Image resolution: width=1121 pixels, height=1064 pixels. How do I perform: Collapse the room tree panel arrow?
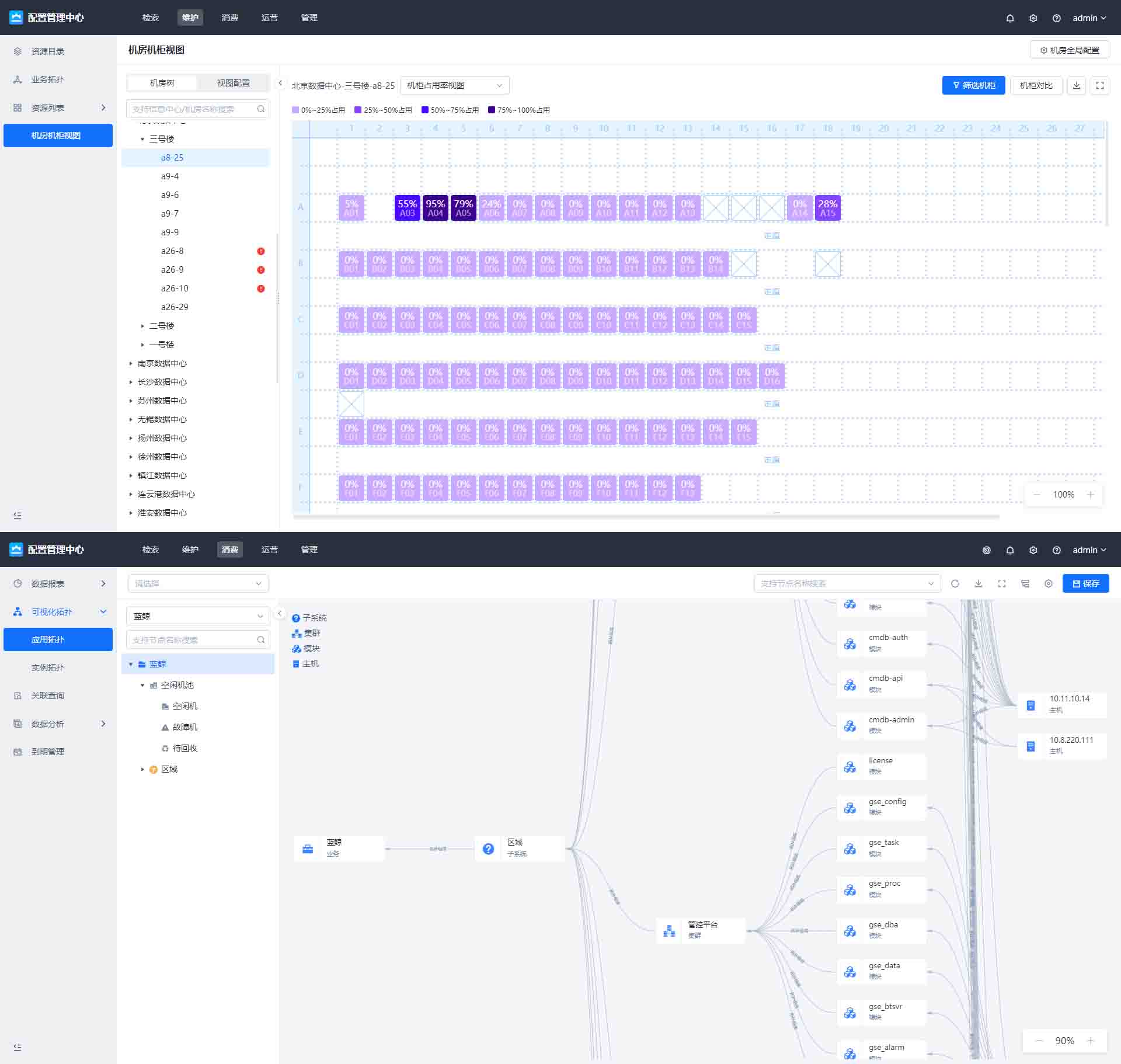(280, 83)
